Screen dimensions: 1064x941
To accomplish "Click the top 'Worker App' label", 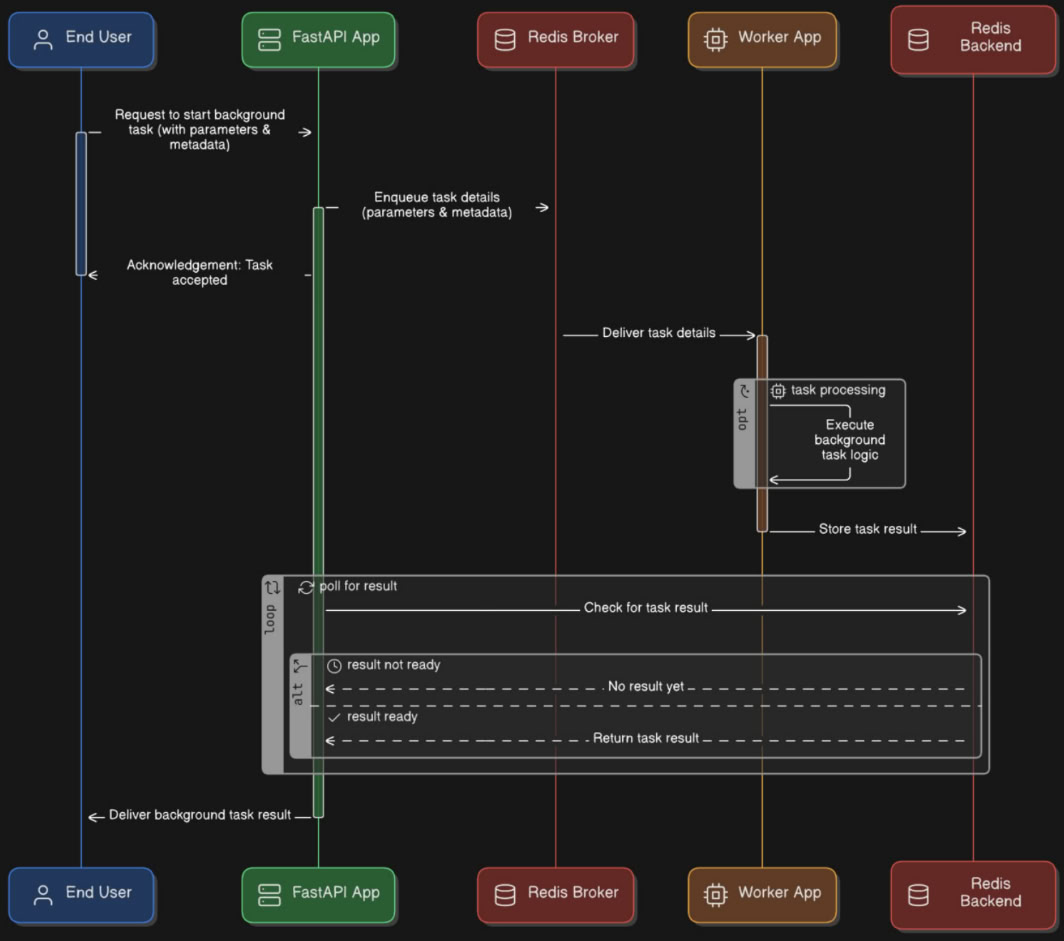I will pyautogui.click(x=780, y=37).
